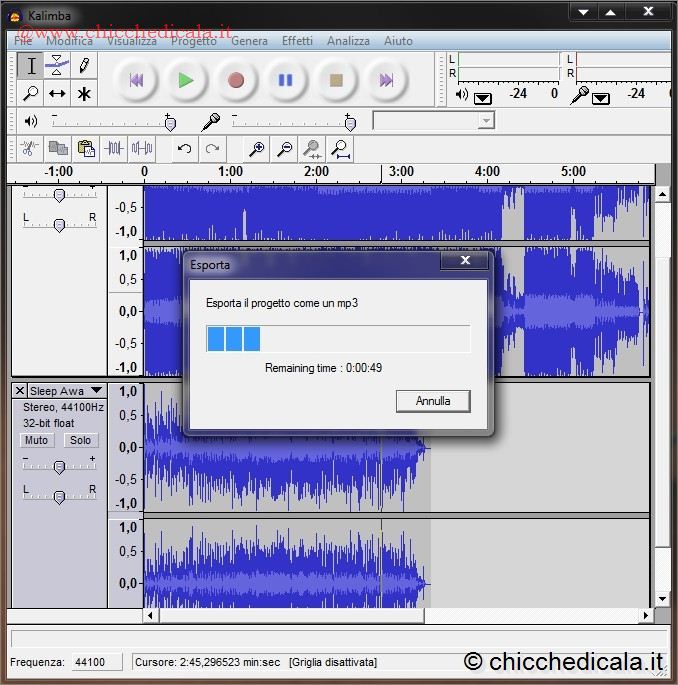Select the Draw pencil tool
678x685 pixels.
(84, 66)
